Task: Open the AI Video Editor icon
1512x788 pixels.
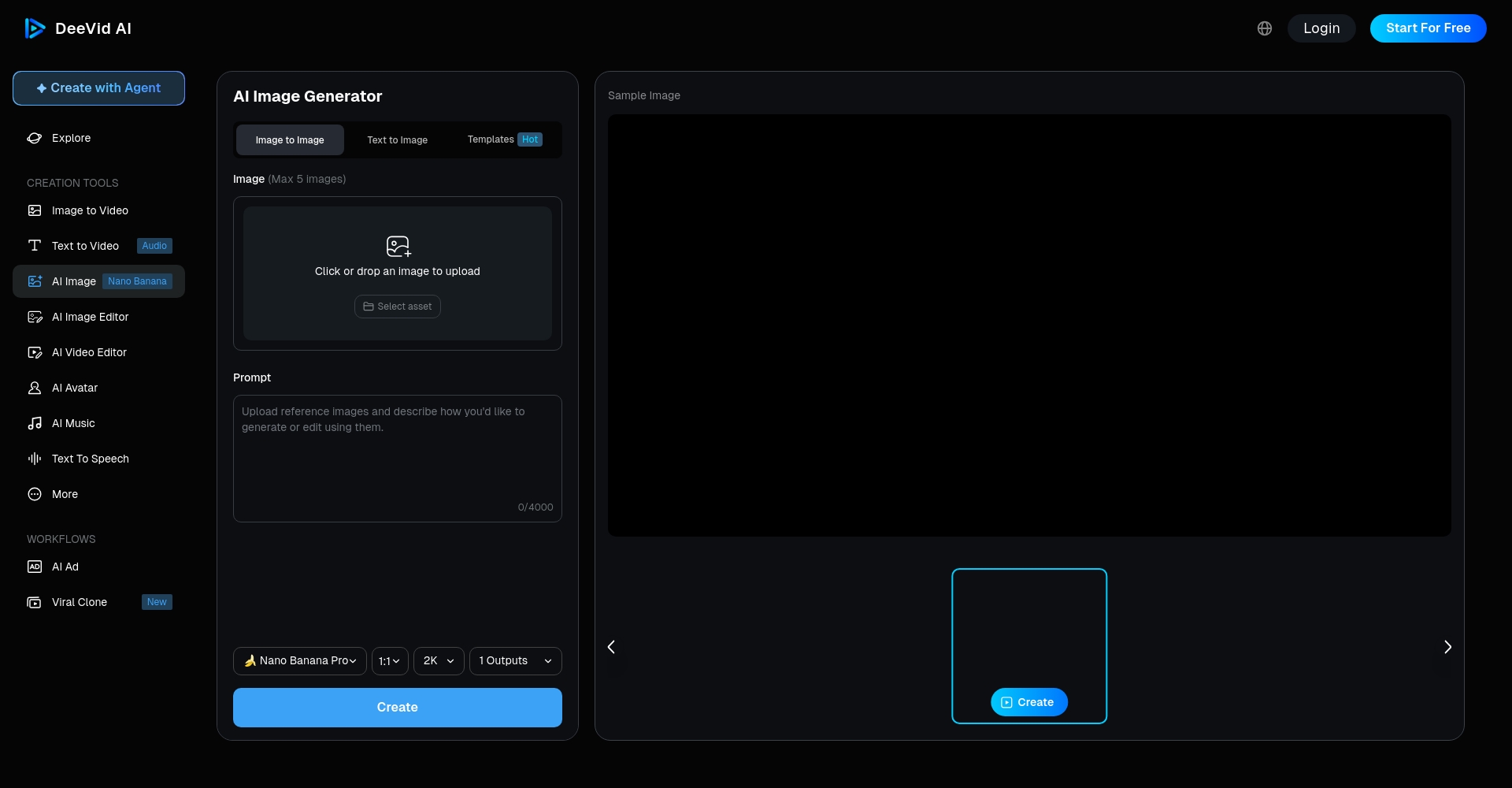Action: pos(35,352)
